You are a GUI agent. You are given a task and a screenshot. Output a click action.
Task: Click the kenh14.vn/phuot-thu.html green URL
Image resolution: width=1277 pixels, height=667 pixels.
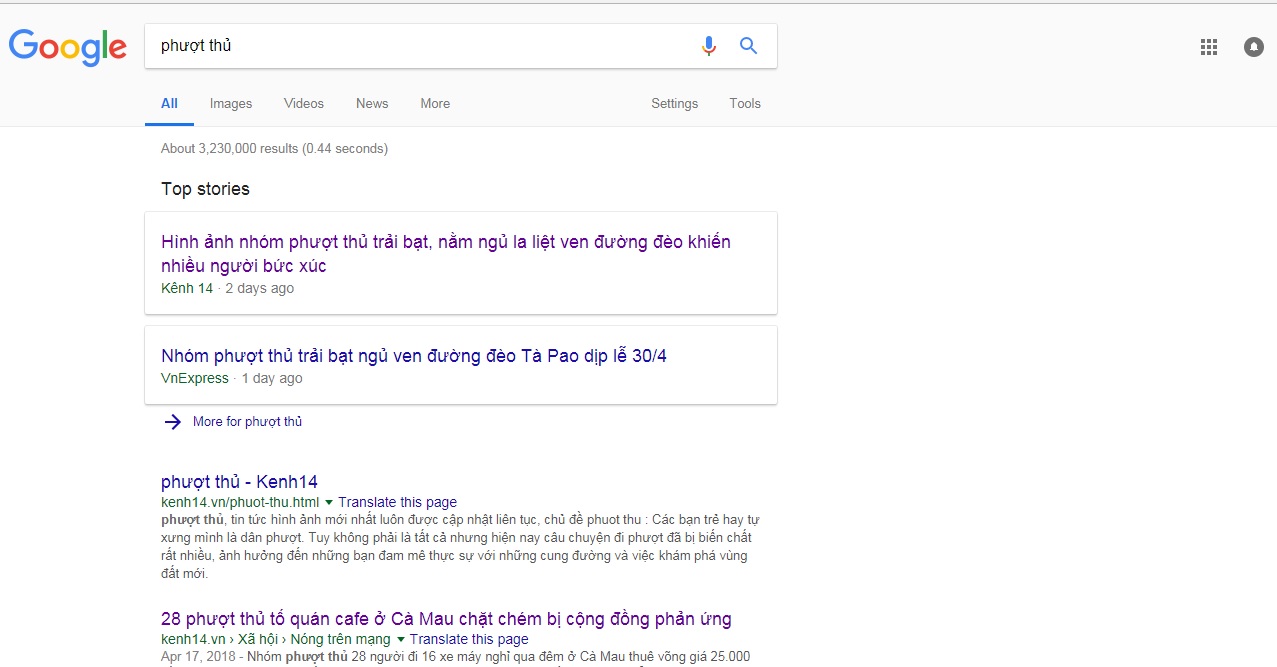click(240, 502)
